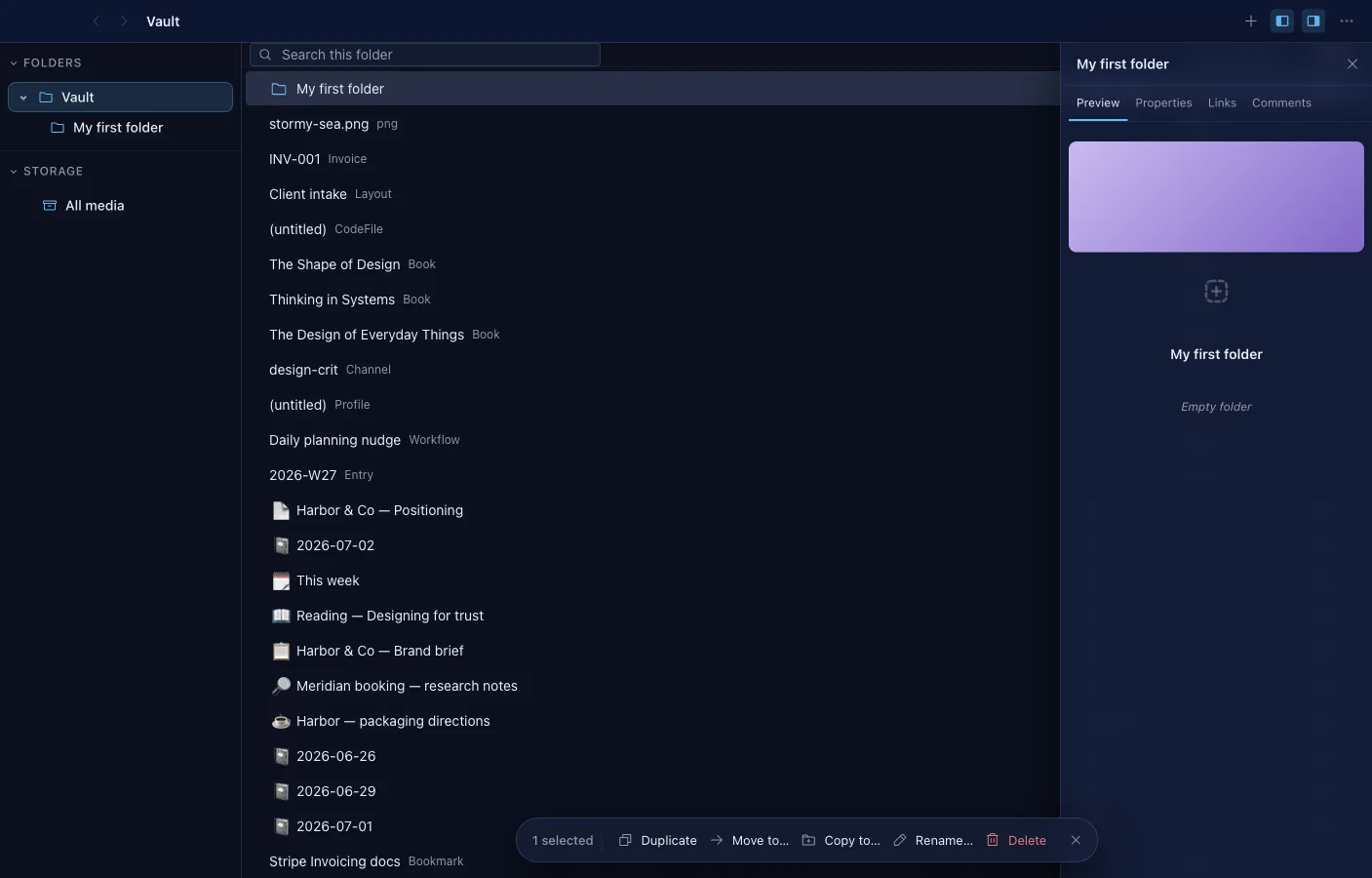Click the dashed add-icon placeholder
1372x878 pixels.
pyautogui.click(x=1216, y=291)
